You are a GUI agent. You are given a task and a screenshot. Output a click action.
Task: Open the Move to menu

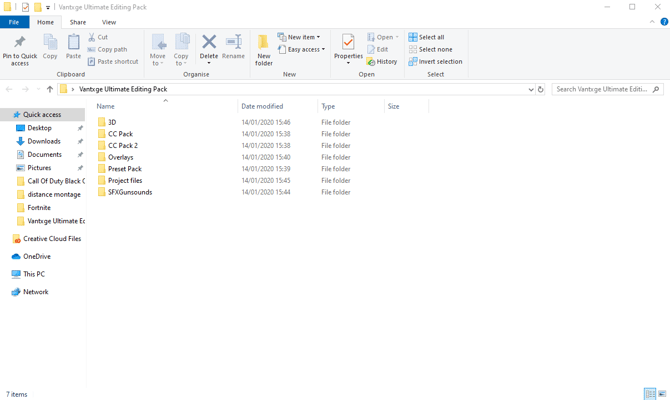click(158, 50)
